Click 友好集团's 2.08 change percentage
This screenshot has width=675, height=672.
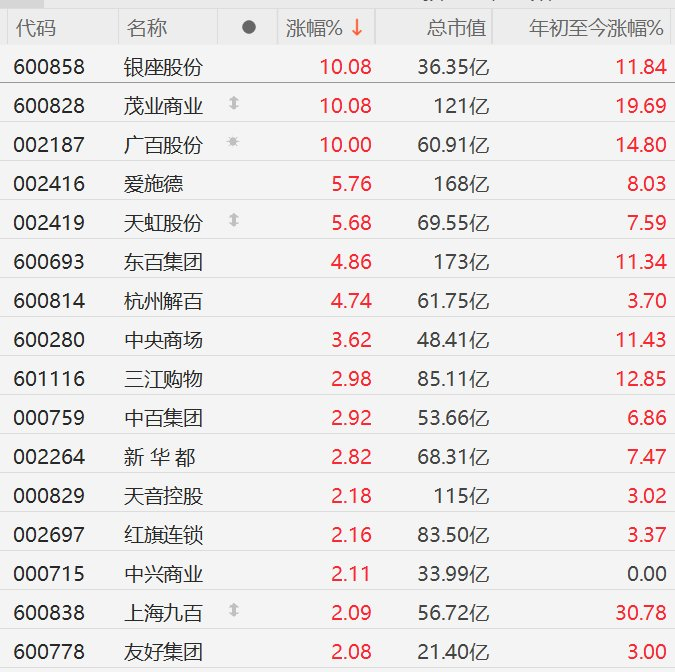353,652
